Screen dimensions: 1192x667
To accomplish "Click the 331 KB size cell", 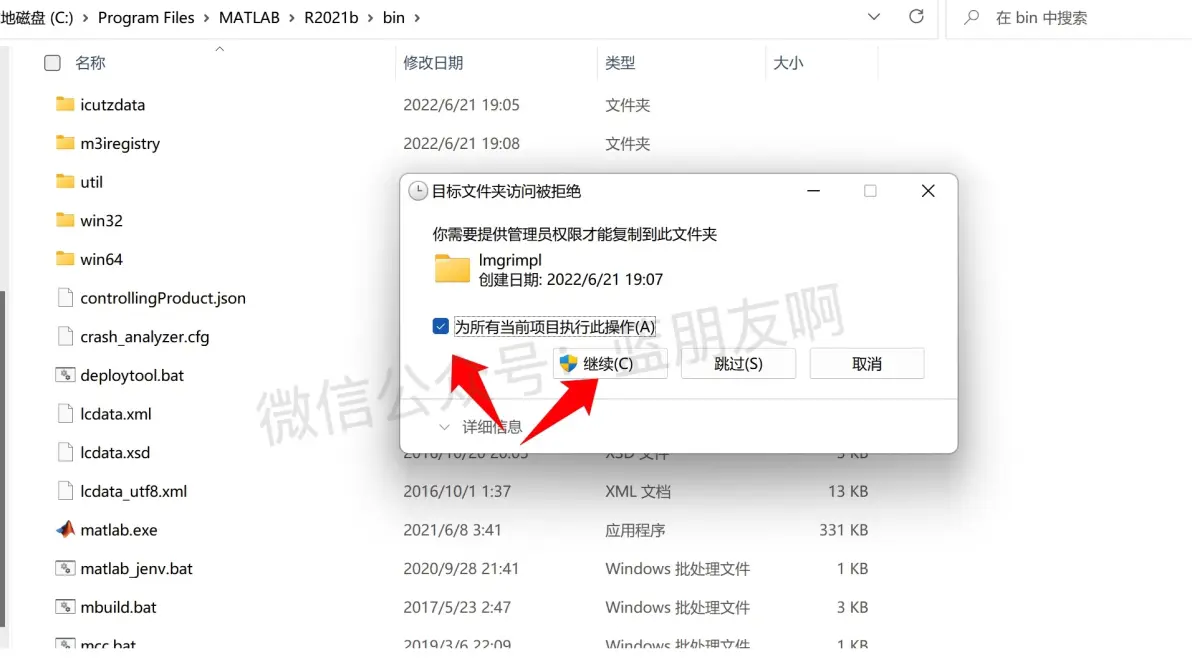I will (x=843, y=530).
